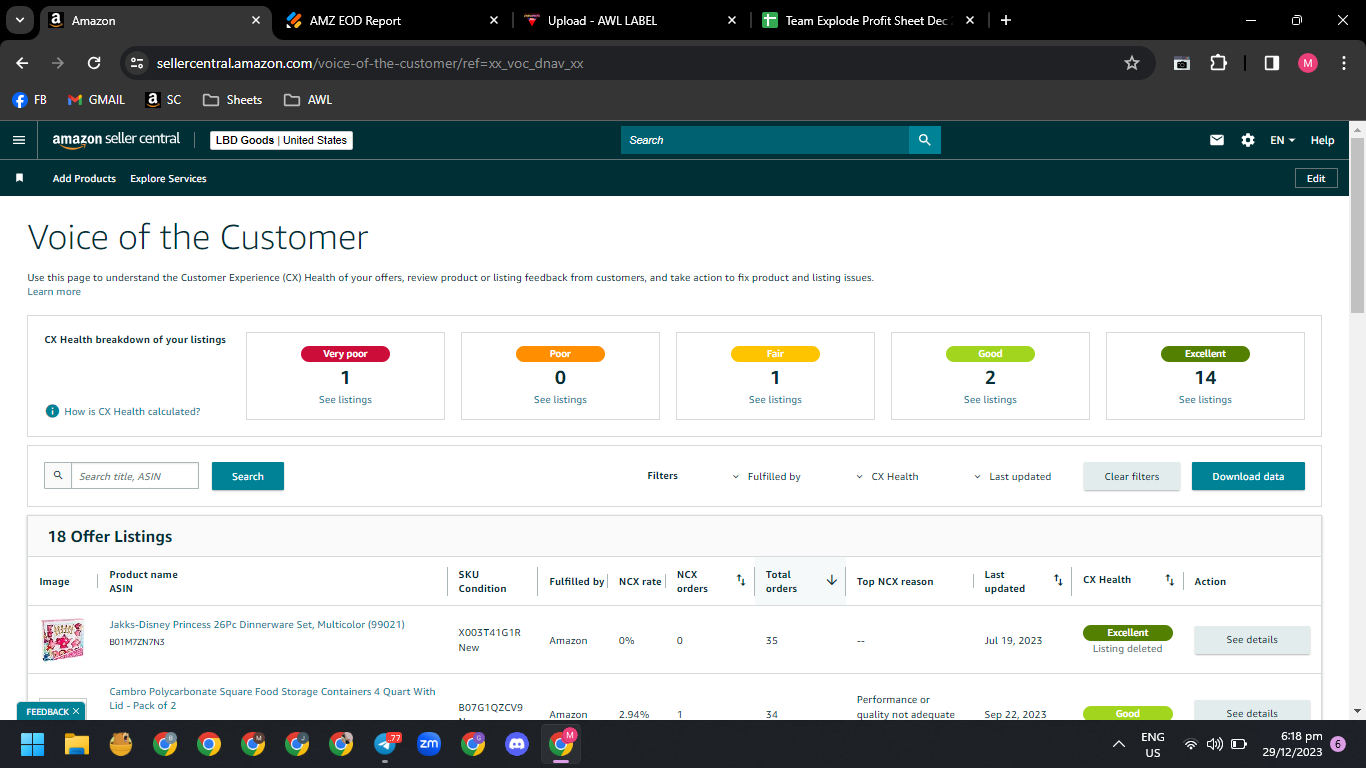Open the Sheets bookmark folder
Screen dimensions: 1366x768
pos(232,100)
